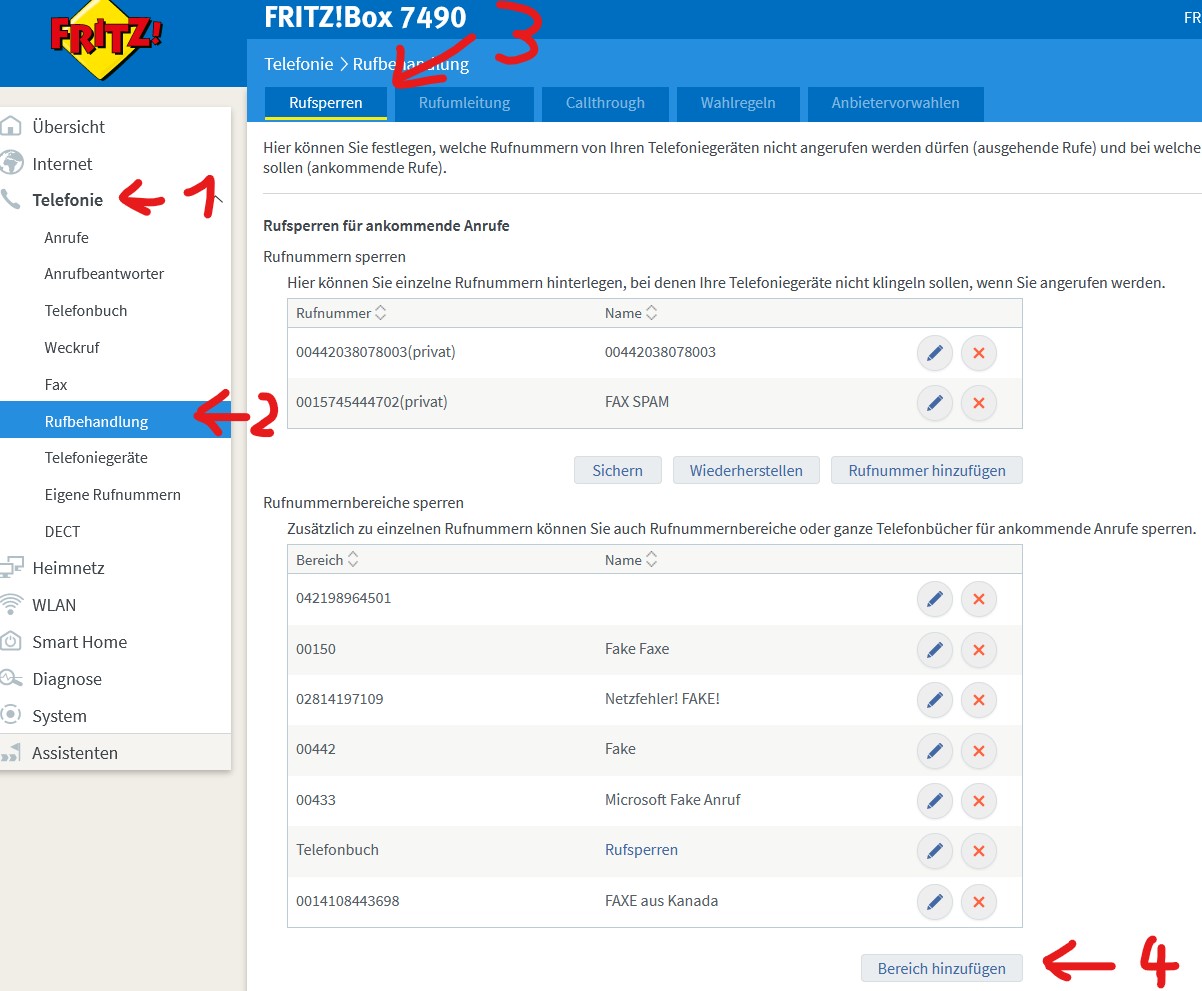1202x991 pixels.
Task: Edit the Telefonbuch Rufsperren entry
Action: [x=934, y=851]
